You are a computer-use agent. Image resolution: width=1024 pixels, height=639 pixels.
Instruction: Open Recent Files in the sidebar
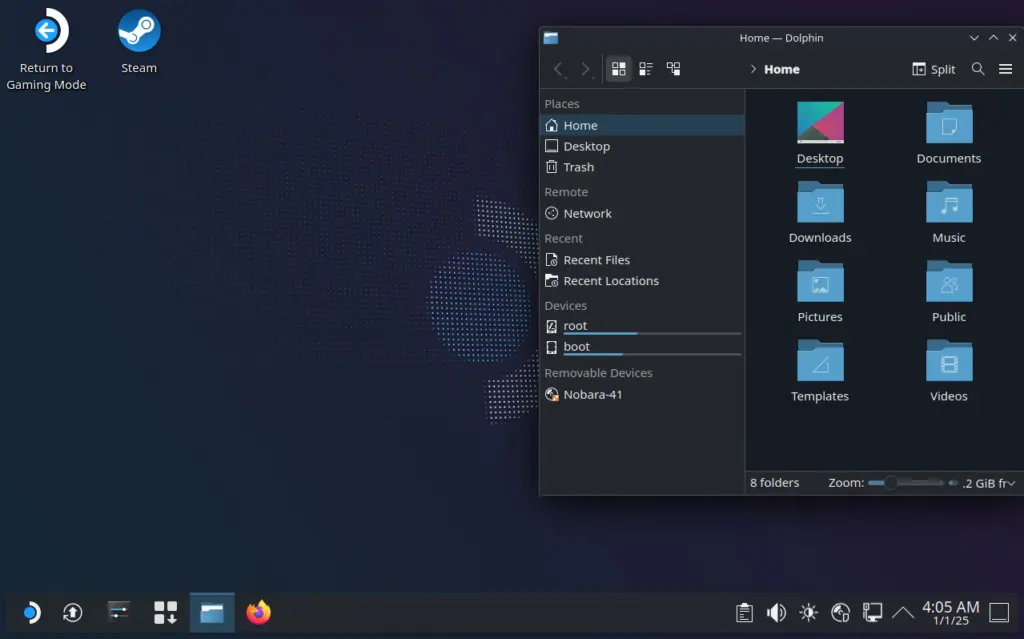click(x=596, y=260)
